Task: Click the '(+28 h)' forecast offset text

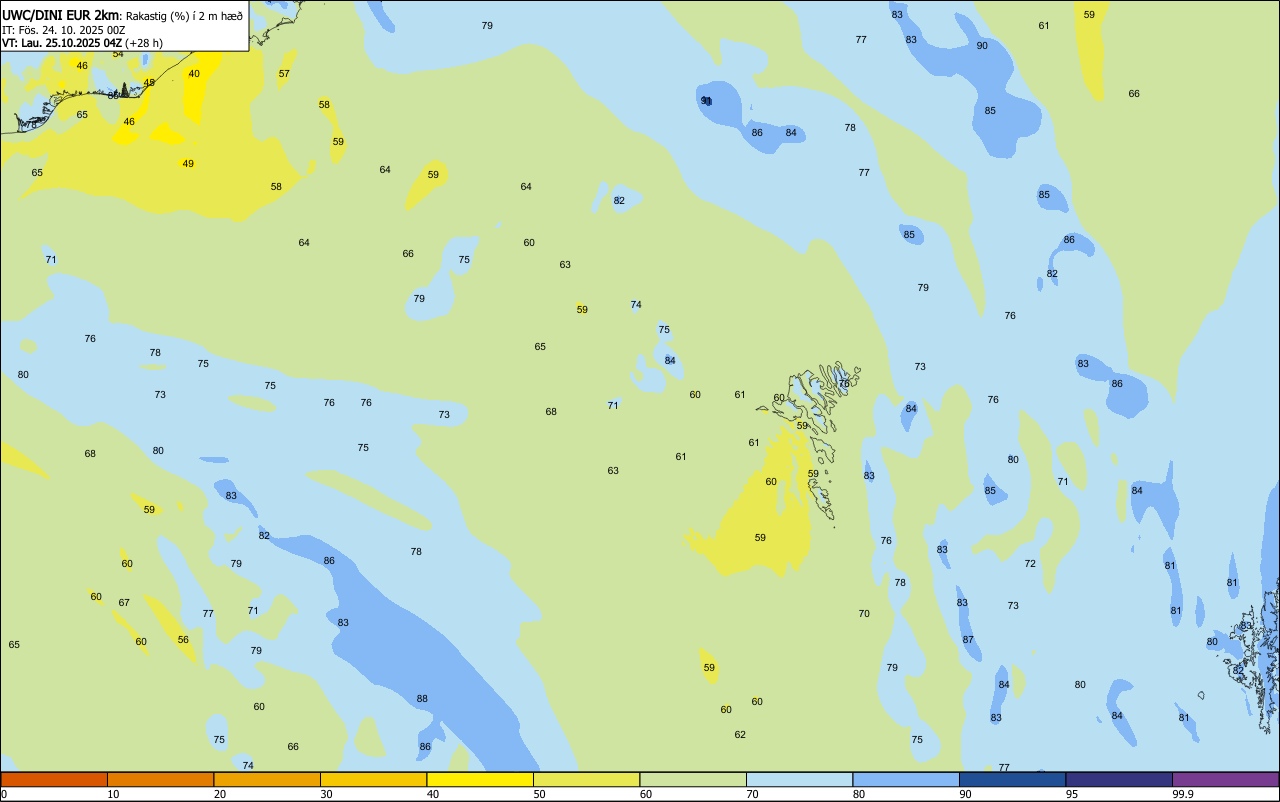Action: [144, 43]
